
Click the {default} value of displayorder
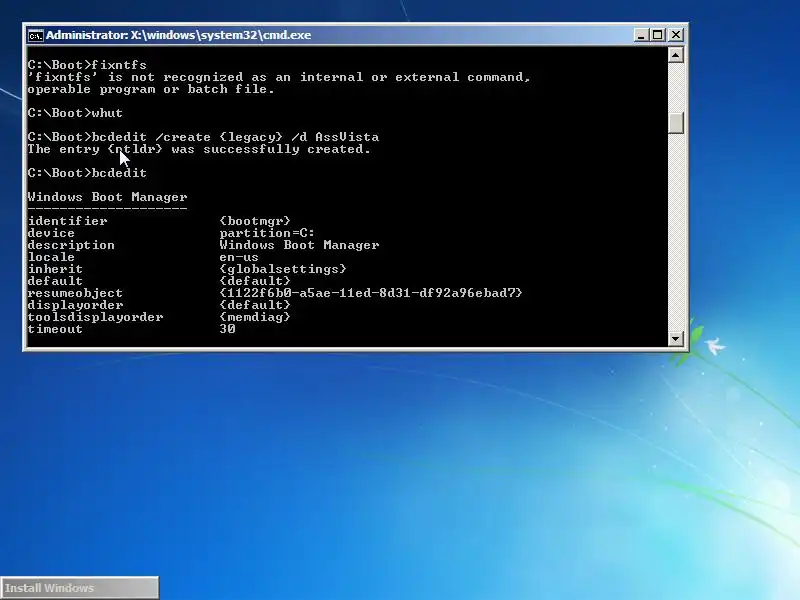click(255, 305)
